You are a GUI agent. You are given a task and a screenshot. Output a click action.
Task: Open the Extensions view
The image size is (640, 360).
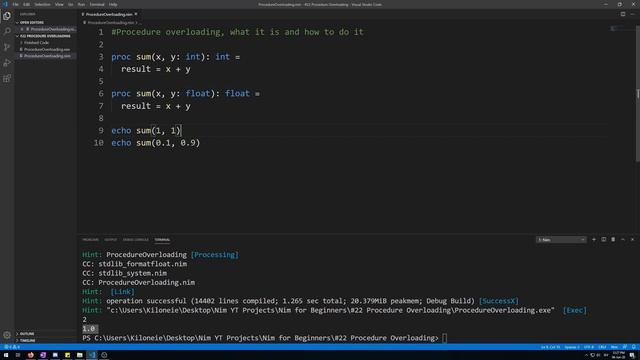7,78
